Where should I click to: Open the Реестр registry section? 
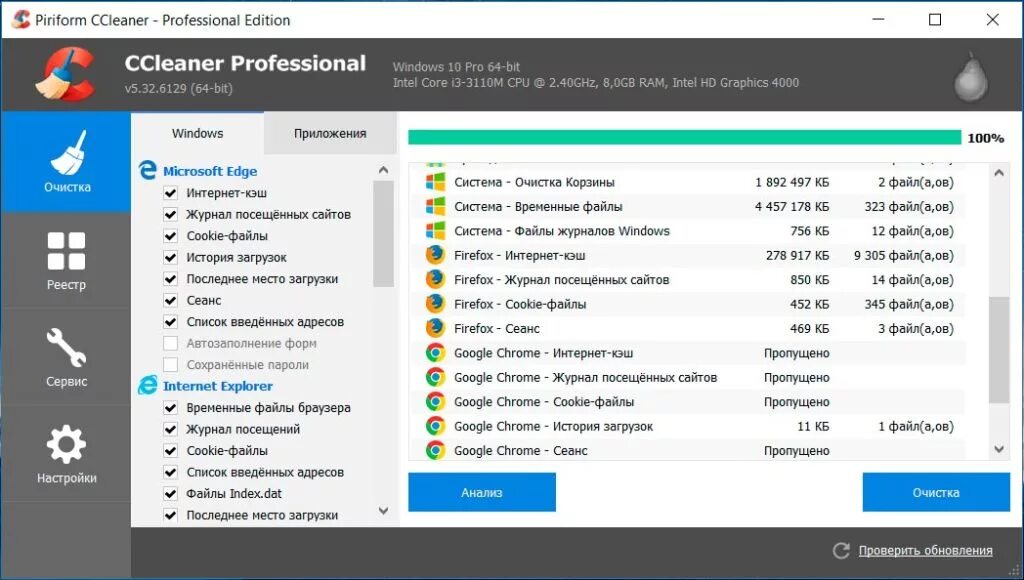(66, 260)
